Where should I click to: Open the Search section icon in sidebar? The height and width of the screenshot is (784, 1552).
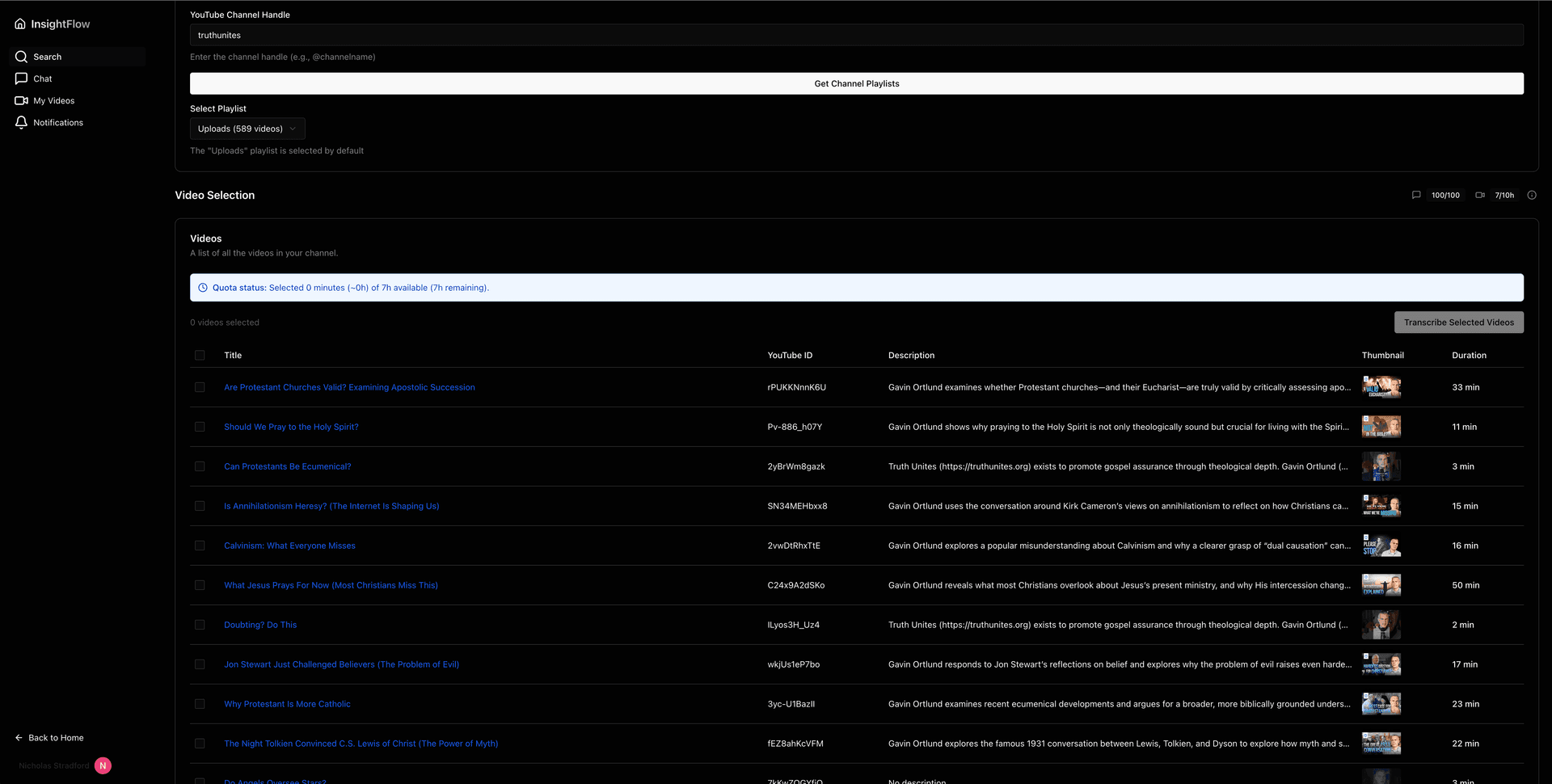22,57
